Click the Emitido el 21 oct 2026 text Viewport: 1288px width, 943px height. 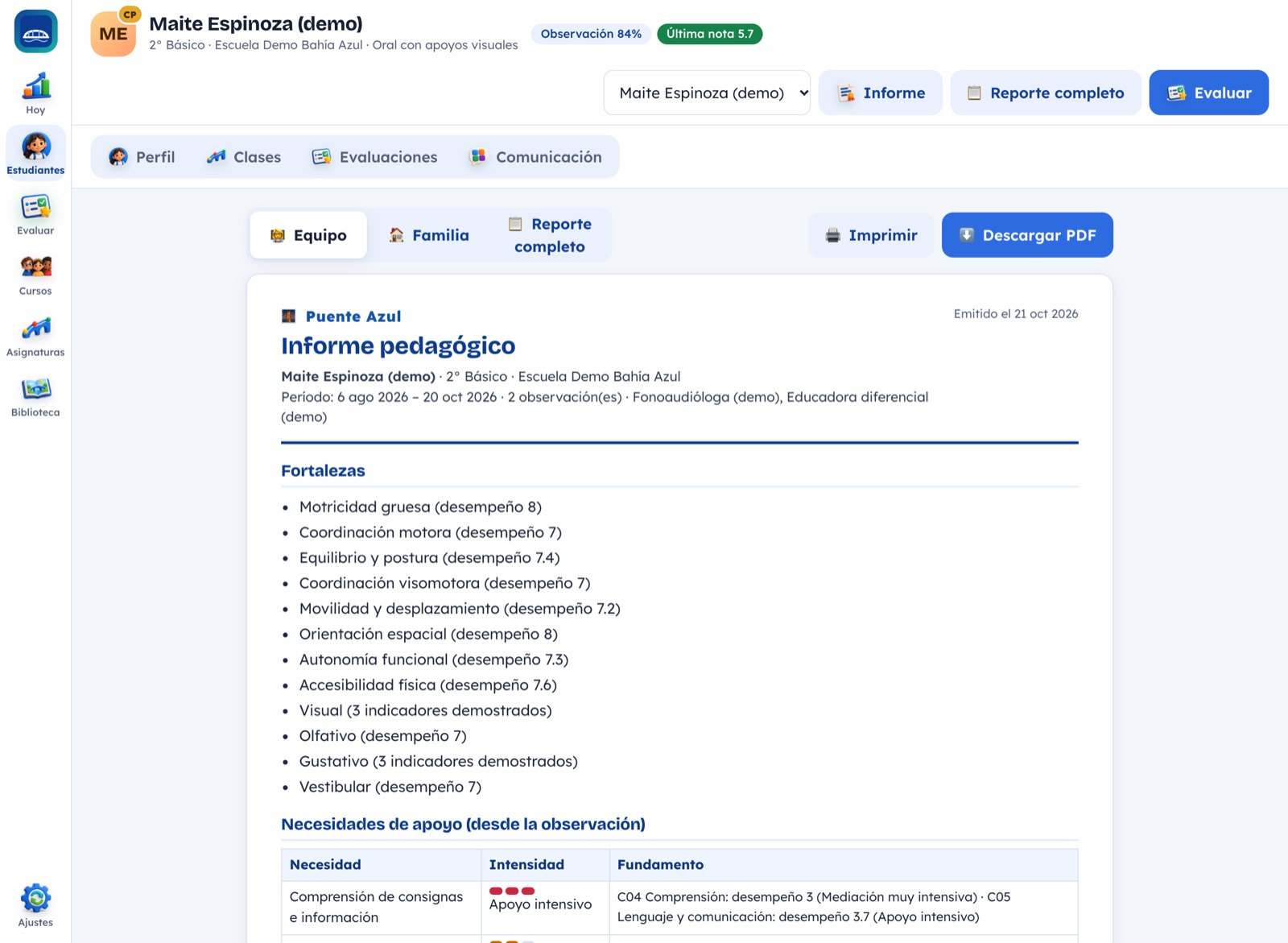point(1016,314)
